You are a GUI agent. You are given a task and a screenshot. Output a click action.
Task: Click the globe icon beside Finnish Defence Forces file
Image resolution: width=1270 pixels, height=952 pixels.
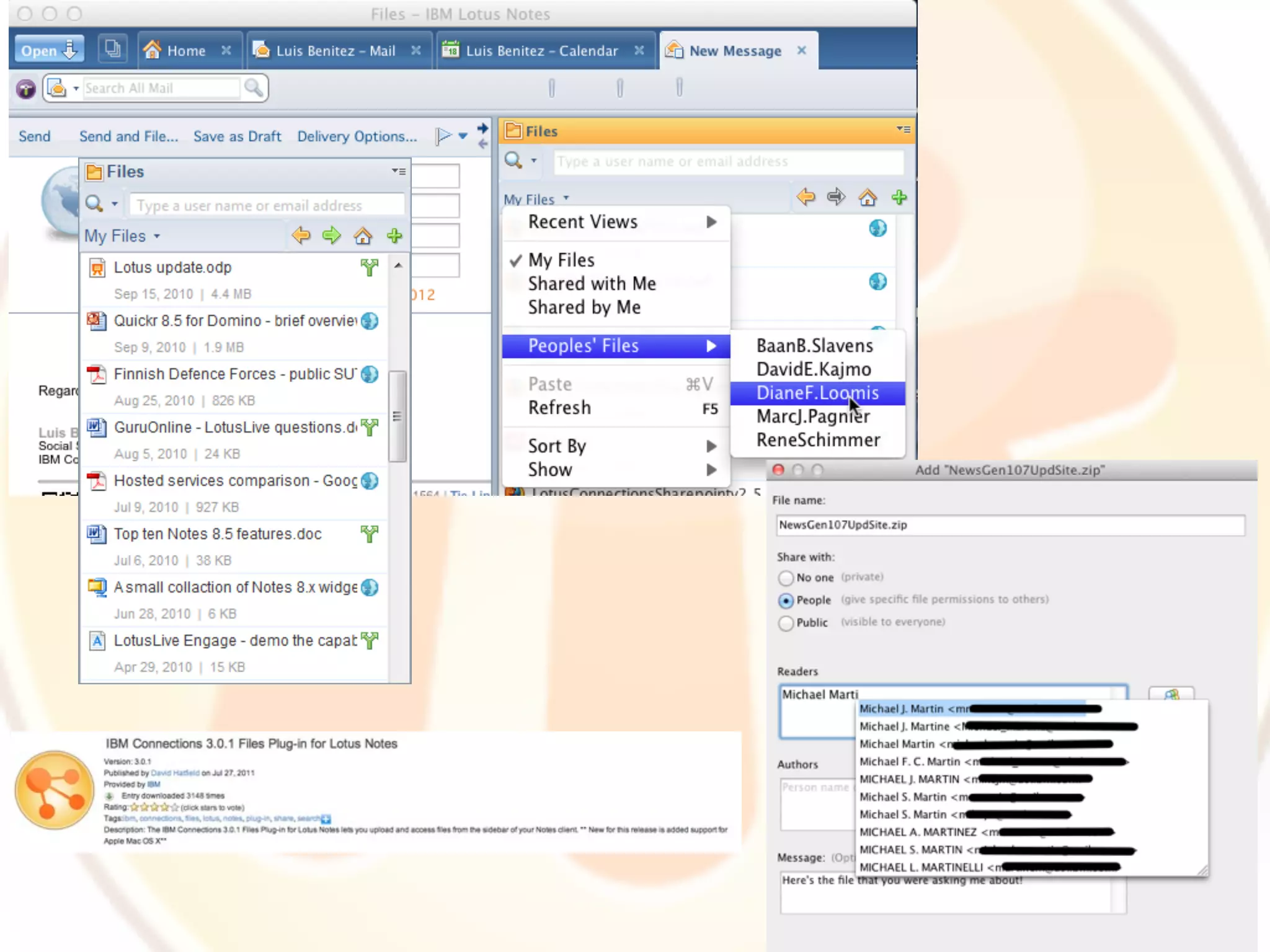[370, 374]
